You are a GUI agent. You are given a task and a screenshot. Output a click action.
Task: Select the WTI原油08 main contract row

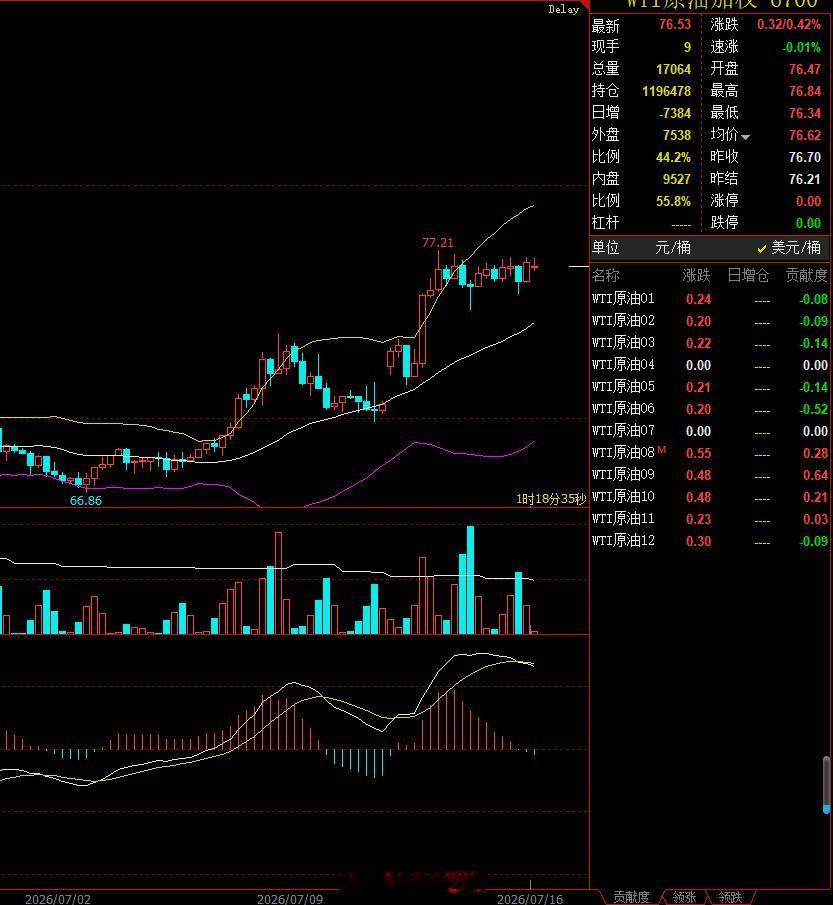710,453
